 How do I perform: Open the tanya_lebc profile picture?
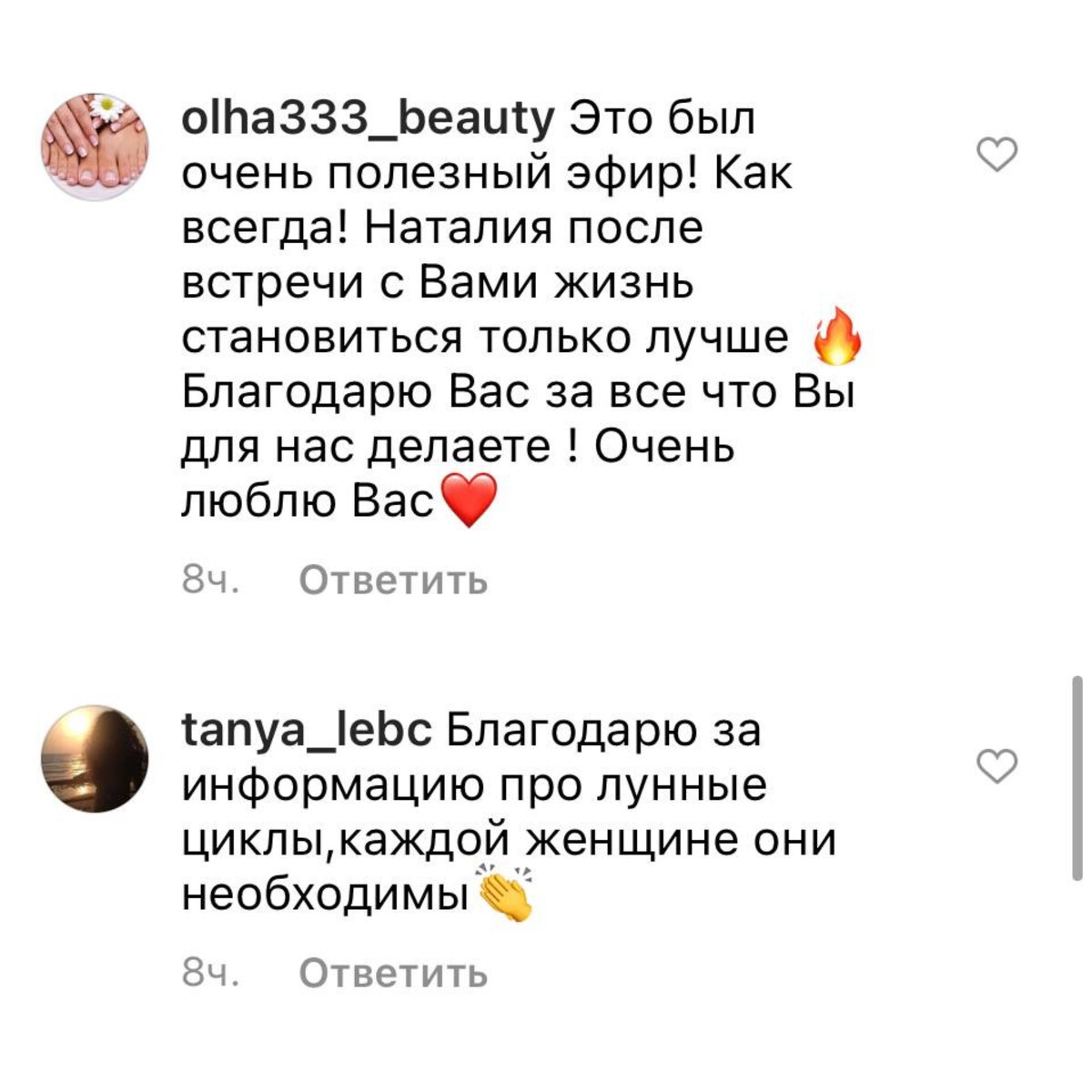pyautogui.click(x=95, y=758)
